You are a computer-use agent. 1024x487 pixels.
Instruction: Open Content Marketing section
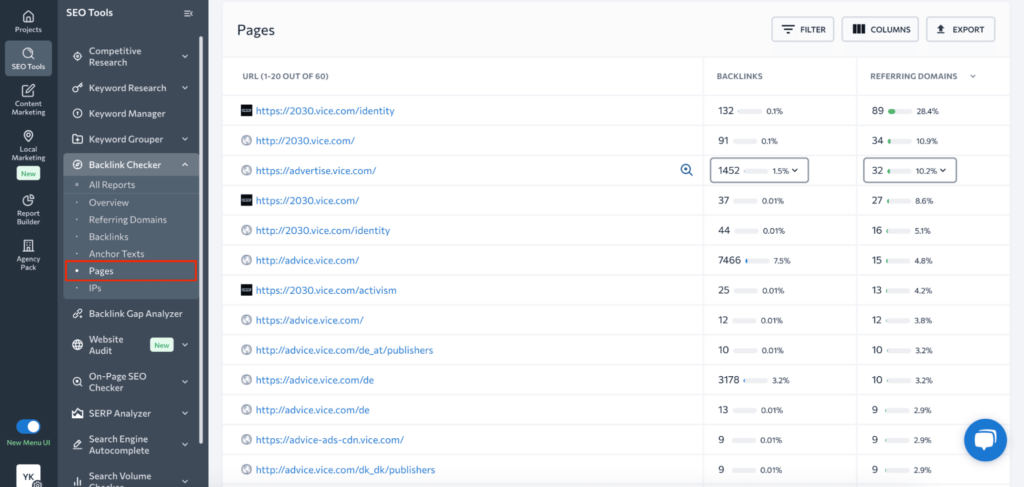click(28, 99)
